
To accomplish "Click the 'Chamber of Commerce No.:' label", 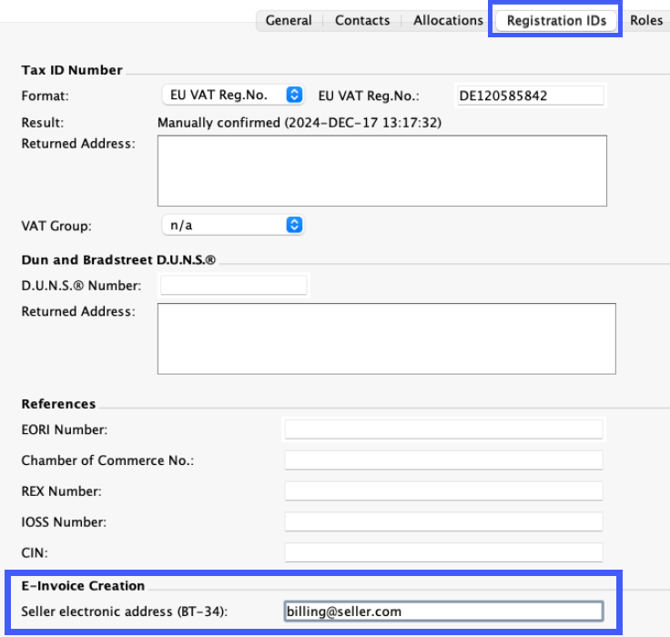I will point(108,461).
